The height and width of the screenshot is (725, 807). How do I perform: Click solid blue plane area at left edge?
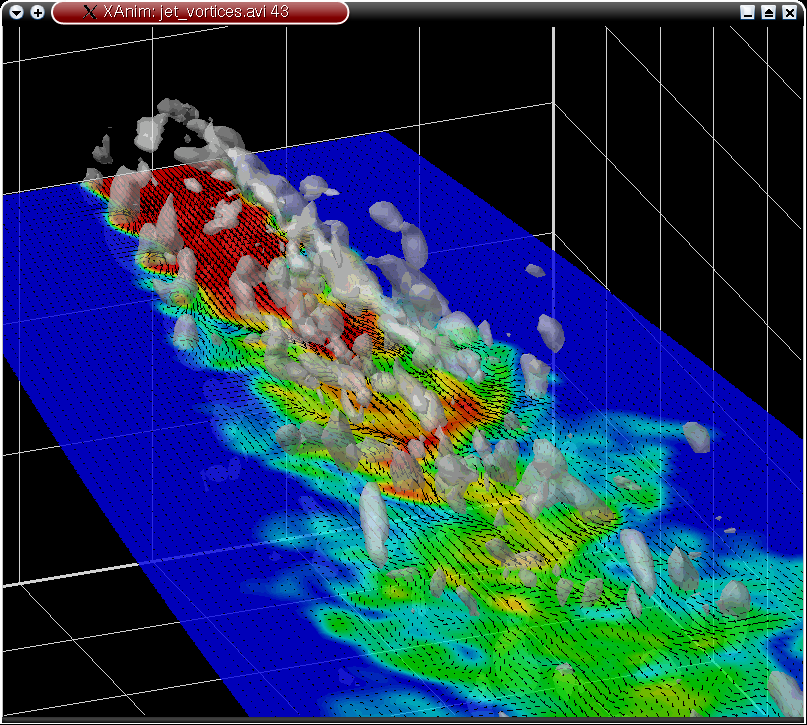tap(40, 300)
